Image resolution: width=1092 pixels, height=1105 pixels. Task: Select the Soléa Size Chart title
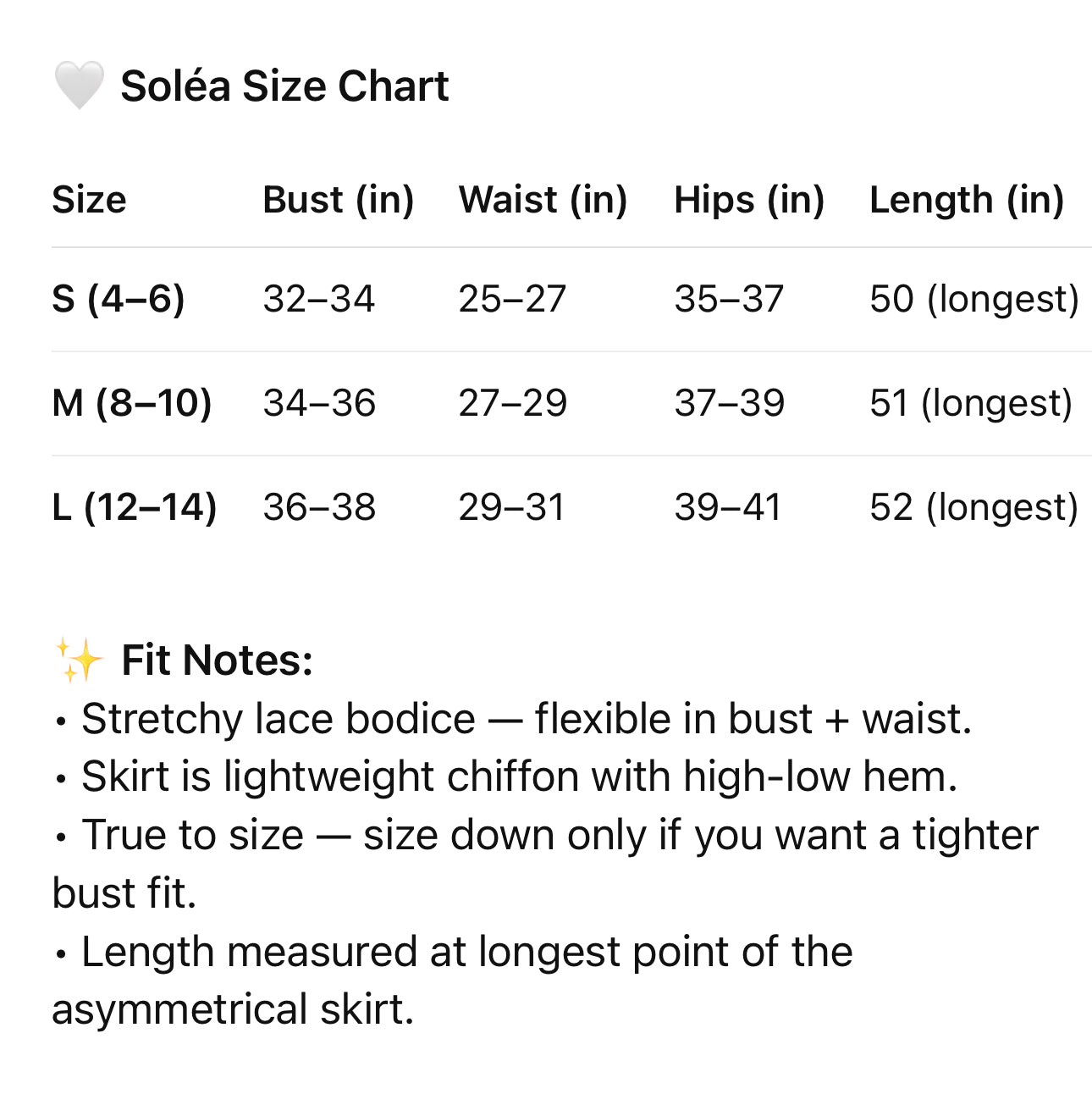(x=284, y=86)
